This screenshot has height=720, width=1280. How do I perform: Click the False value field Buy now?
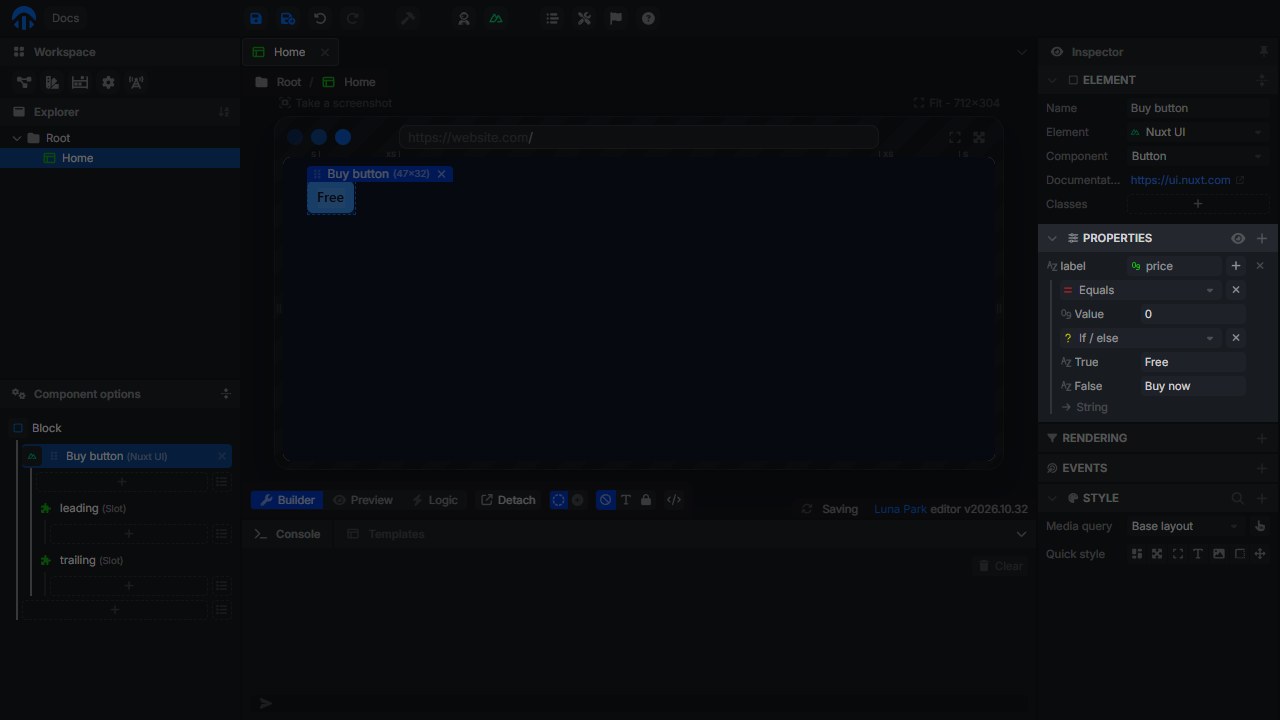(1194, 386)
